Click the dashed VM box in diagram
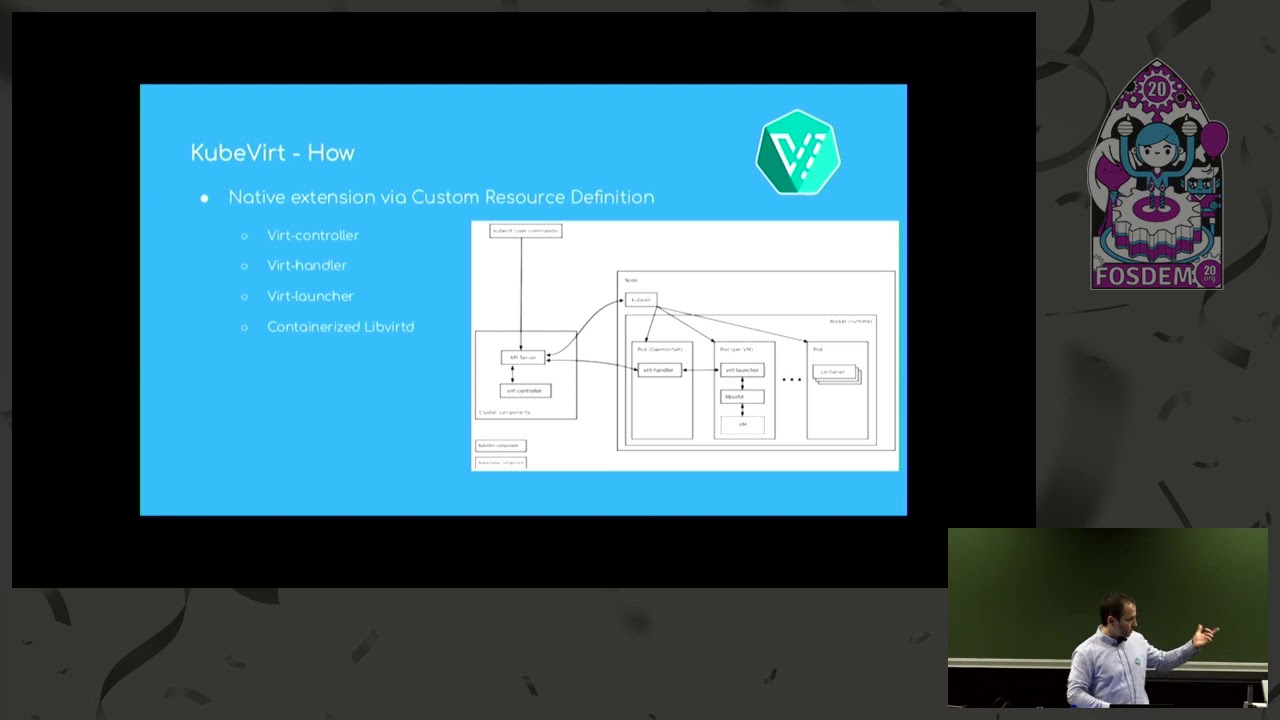The image size is (1280, 720). pyautogui.click(x=742, y=425)
